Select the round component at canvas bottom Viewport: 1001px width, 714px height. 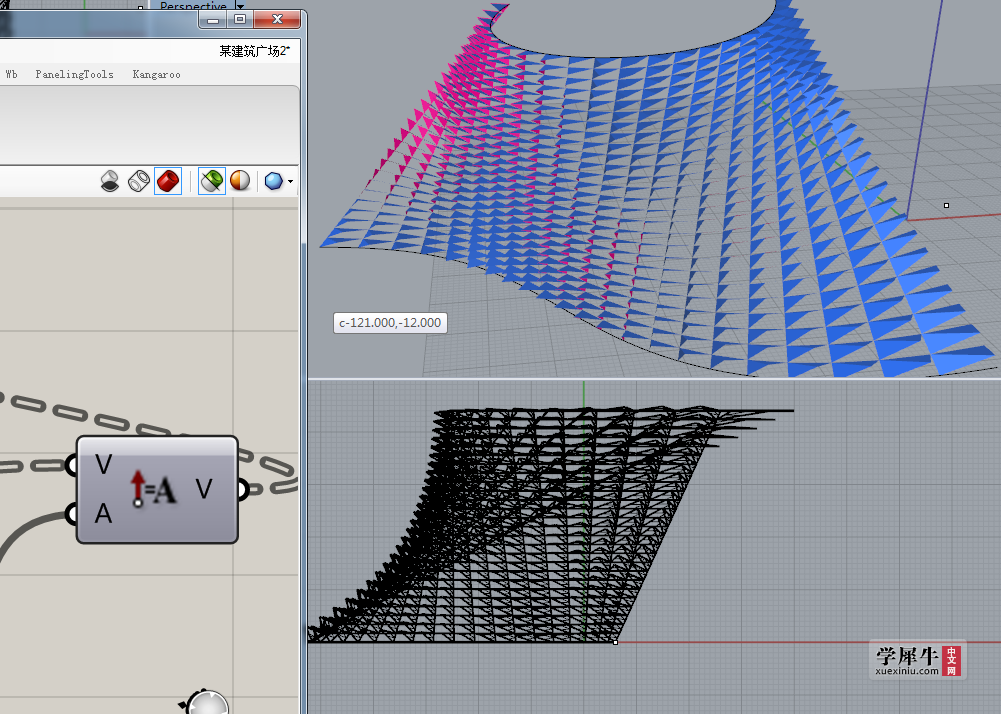click(205, 702)
